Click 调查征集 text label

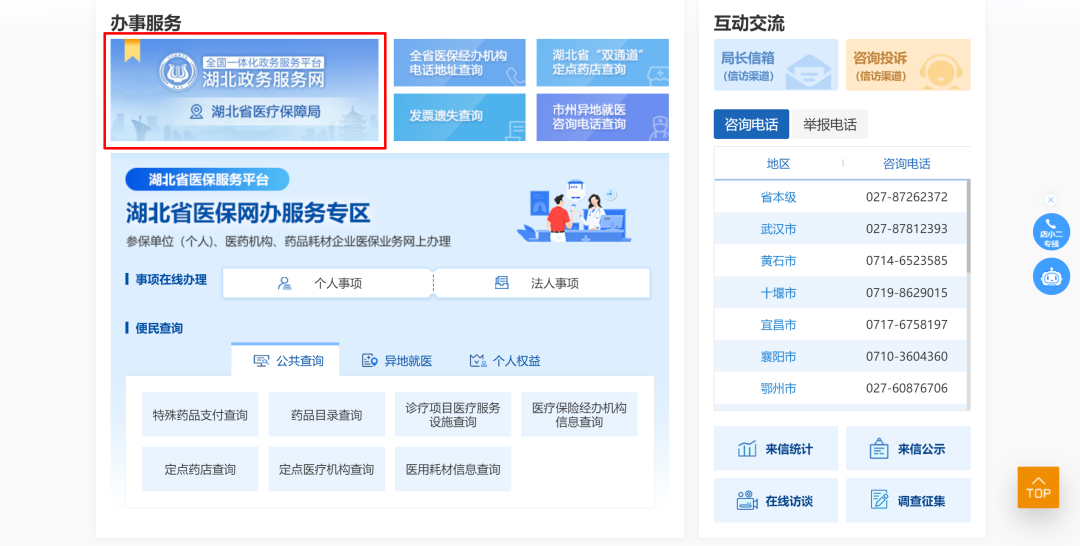tap(921, 501)
